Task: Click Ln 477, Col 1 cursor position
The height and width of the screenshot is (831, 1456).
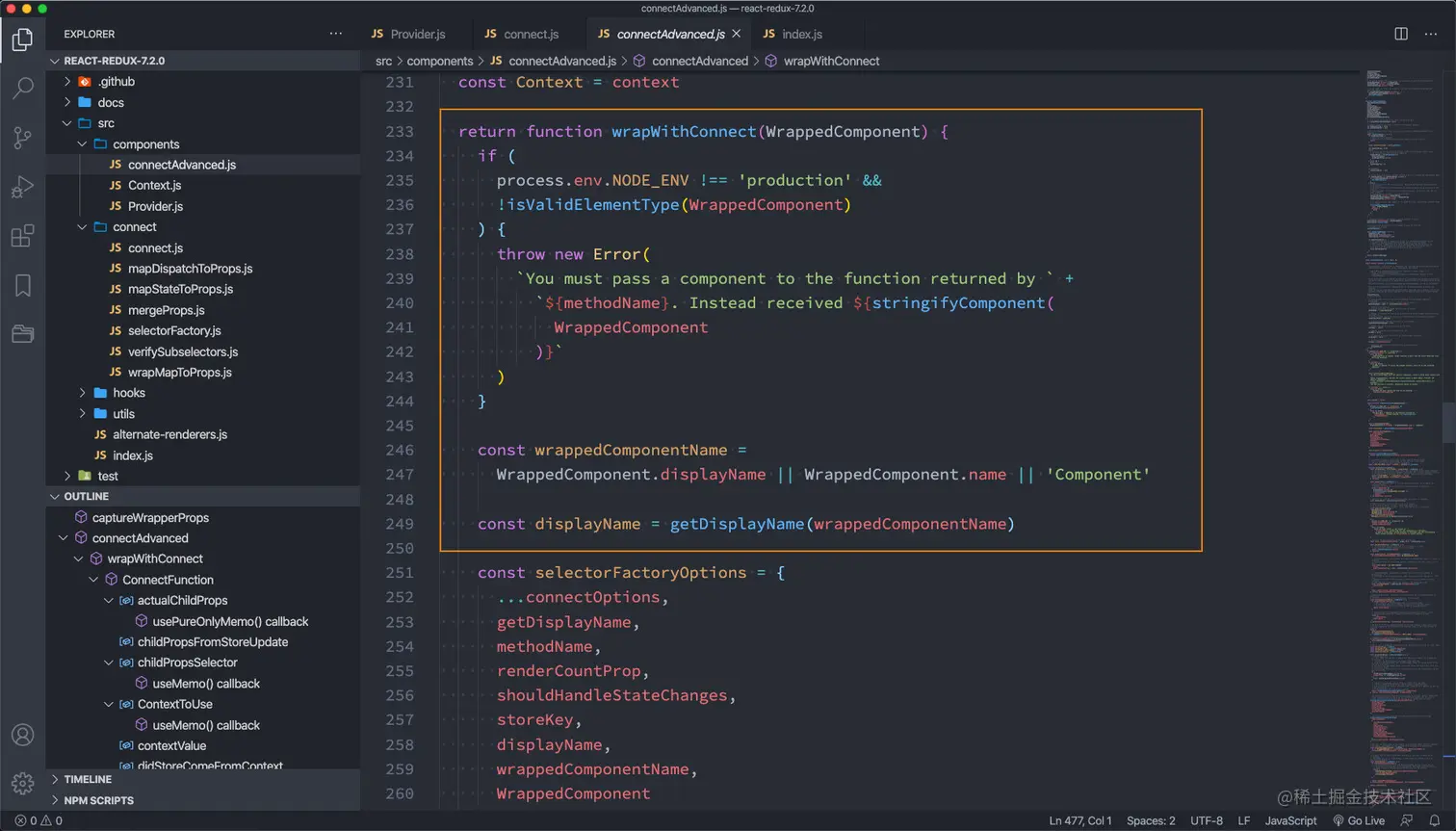Action: click(1080, 820)
